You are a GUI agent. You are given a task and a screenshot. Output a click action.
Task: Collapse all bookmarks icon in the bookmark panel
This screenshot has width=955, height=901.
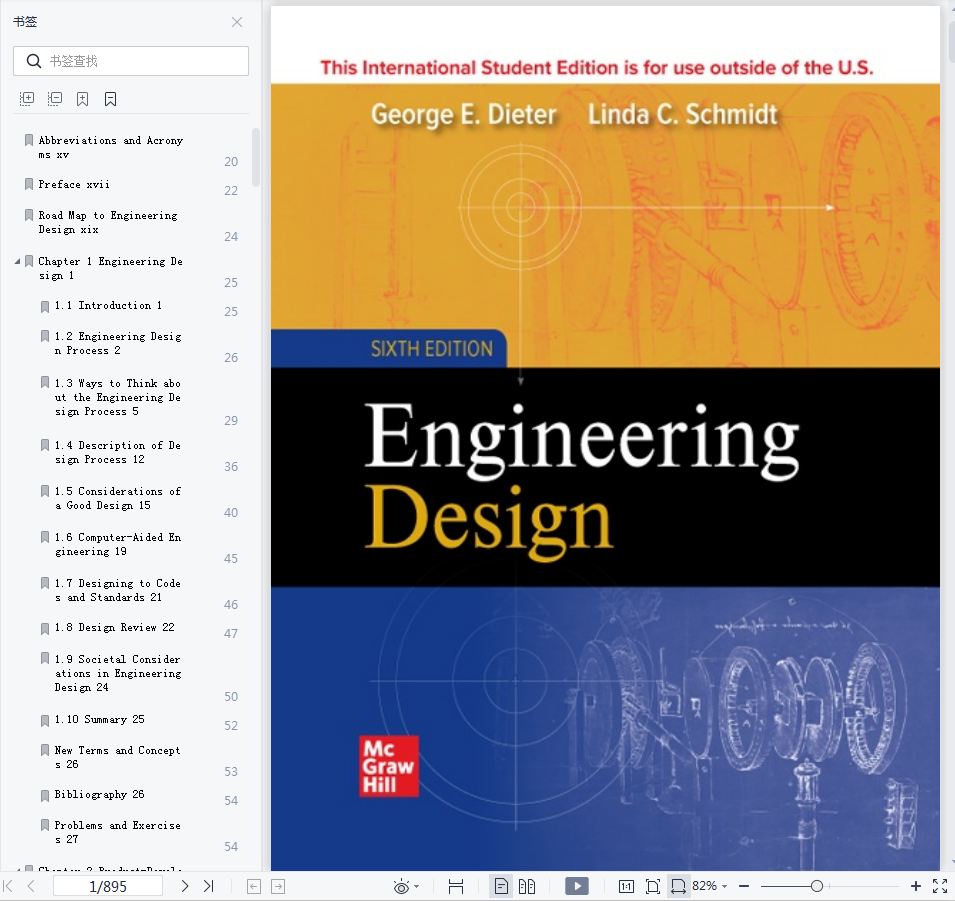(x=55, y=99)
